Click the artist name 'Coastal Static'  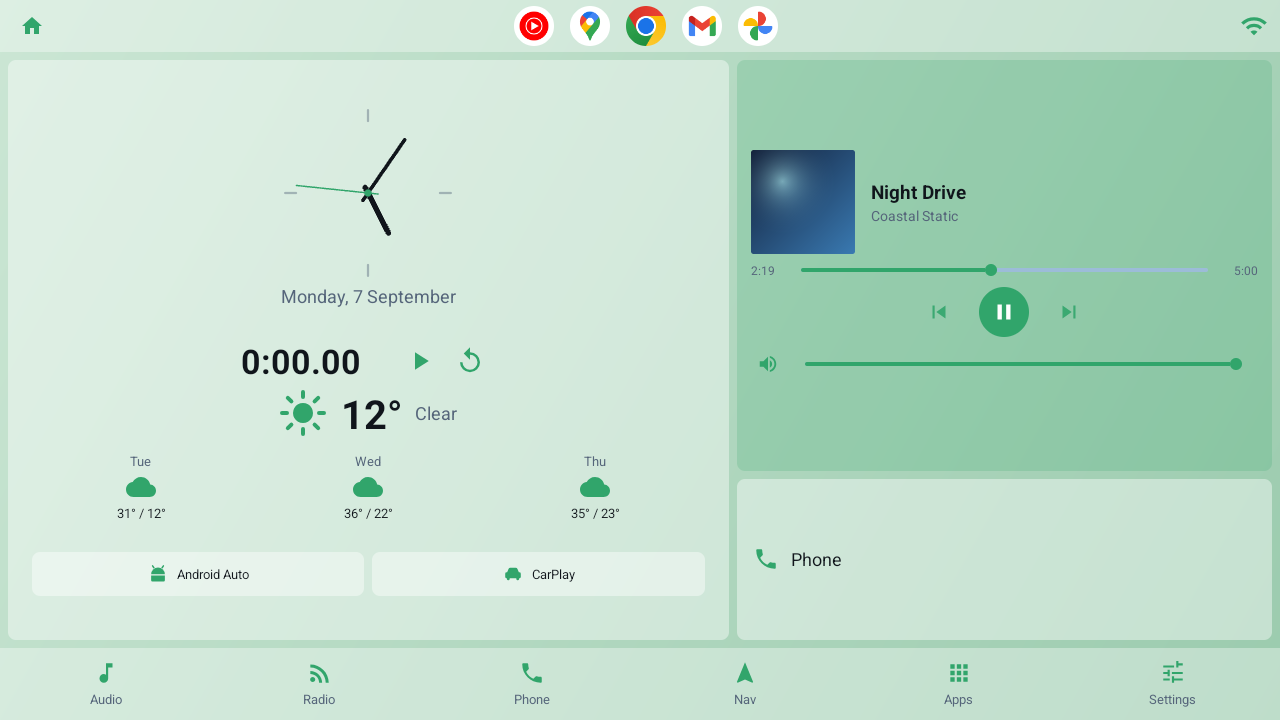click(x=914, y=216)
